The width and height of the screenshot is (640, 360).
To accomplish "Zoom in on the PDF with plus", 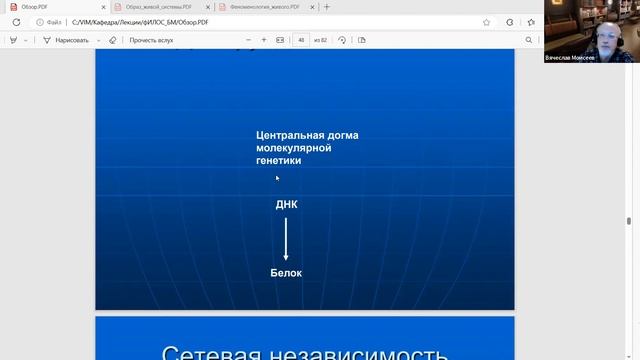I will click(x=264, y=40).
